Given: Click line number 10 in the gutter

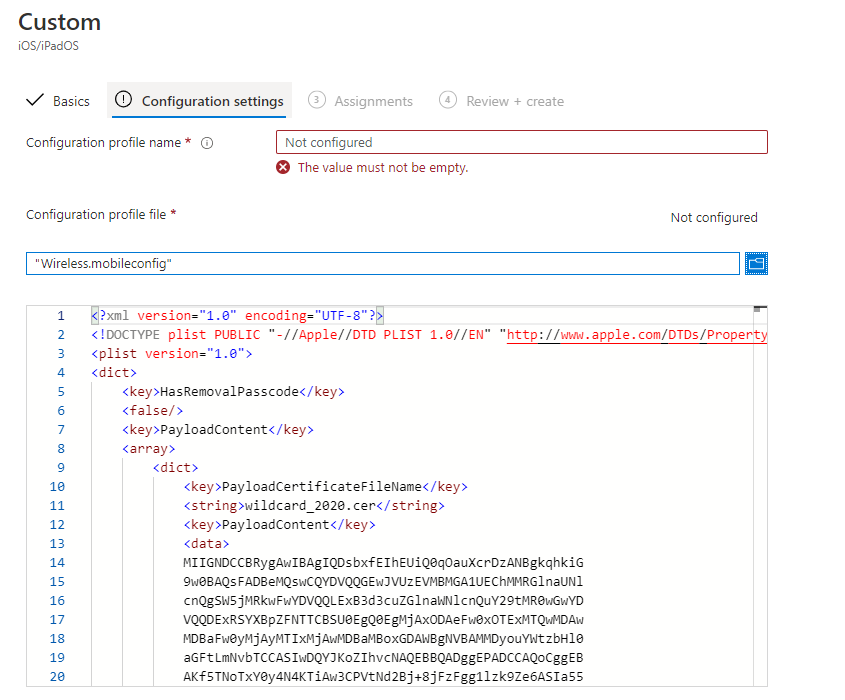Looking at the screenshot, I should click(57, 487).
